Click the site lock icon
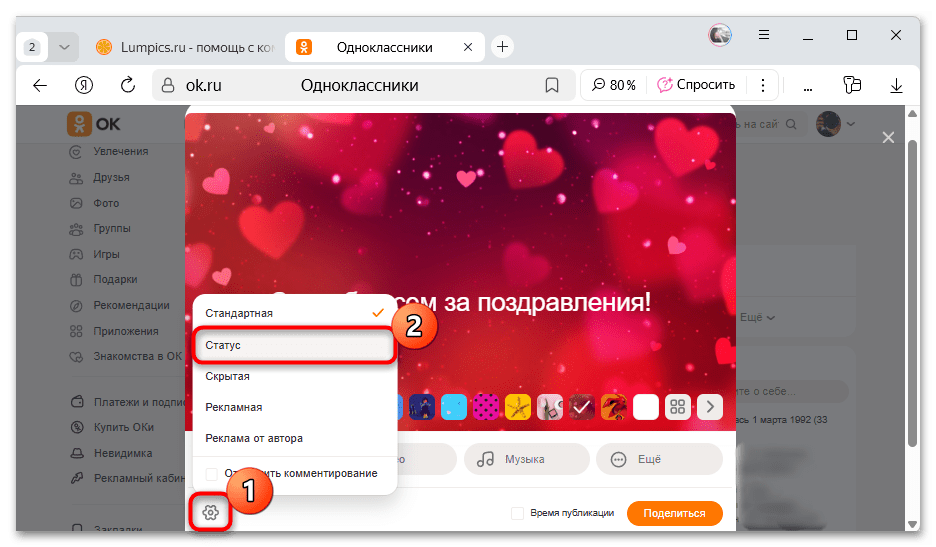 coord(168,85)
